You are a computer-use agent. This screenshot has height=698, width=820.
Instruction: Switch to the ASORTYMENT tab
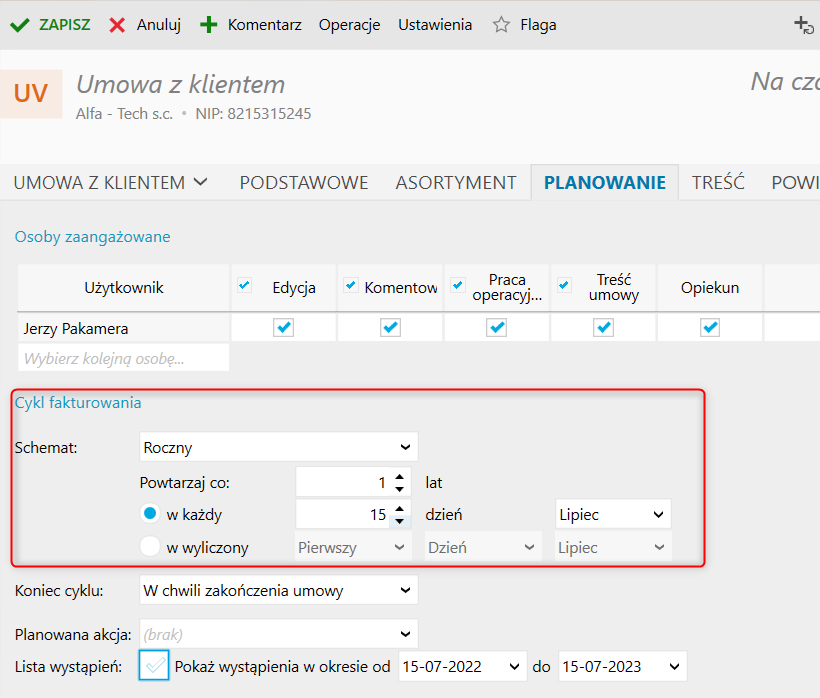[456, 182]
